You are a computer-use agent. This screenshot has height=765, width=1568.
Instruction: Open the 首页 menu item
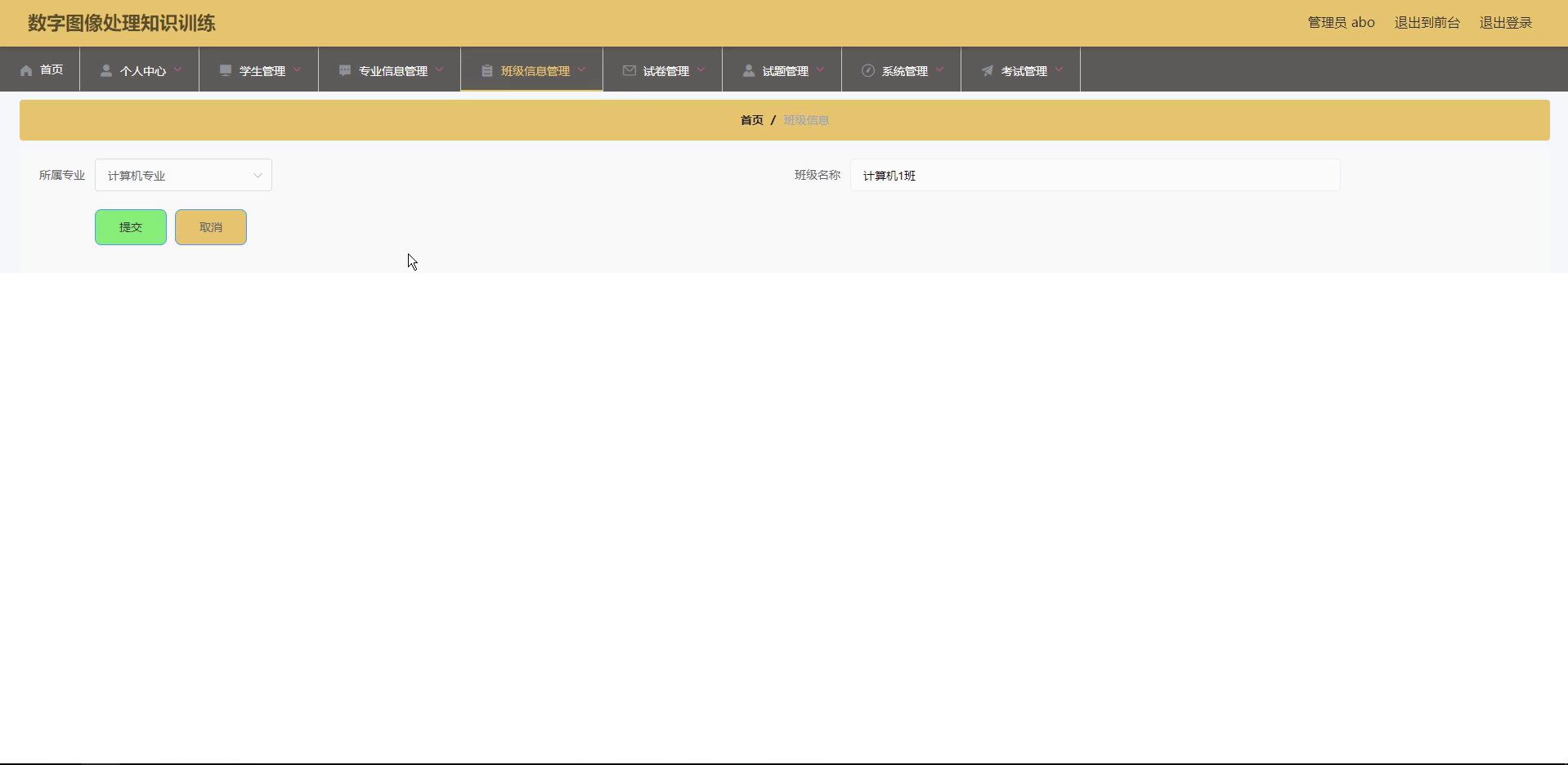tap(41, 69)
